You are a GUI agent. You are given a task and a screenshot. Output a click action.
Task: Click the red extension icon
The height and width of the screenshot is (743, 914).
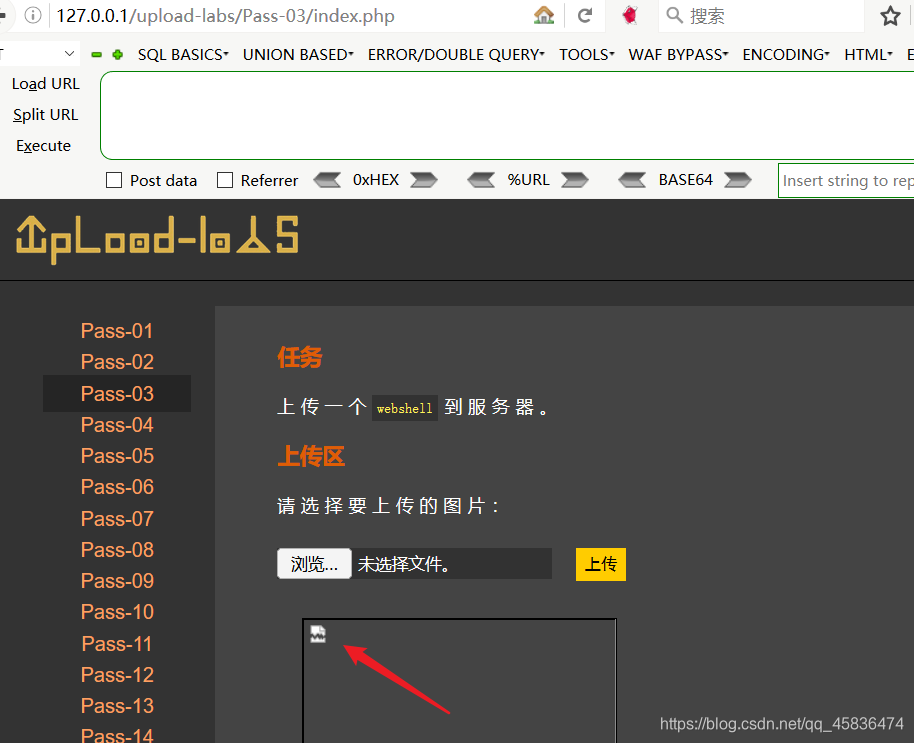[x=630, y=15]
